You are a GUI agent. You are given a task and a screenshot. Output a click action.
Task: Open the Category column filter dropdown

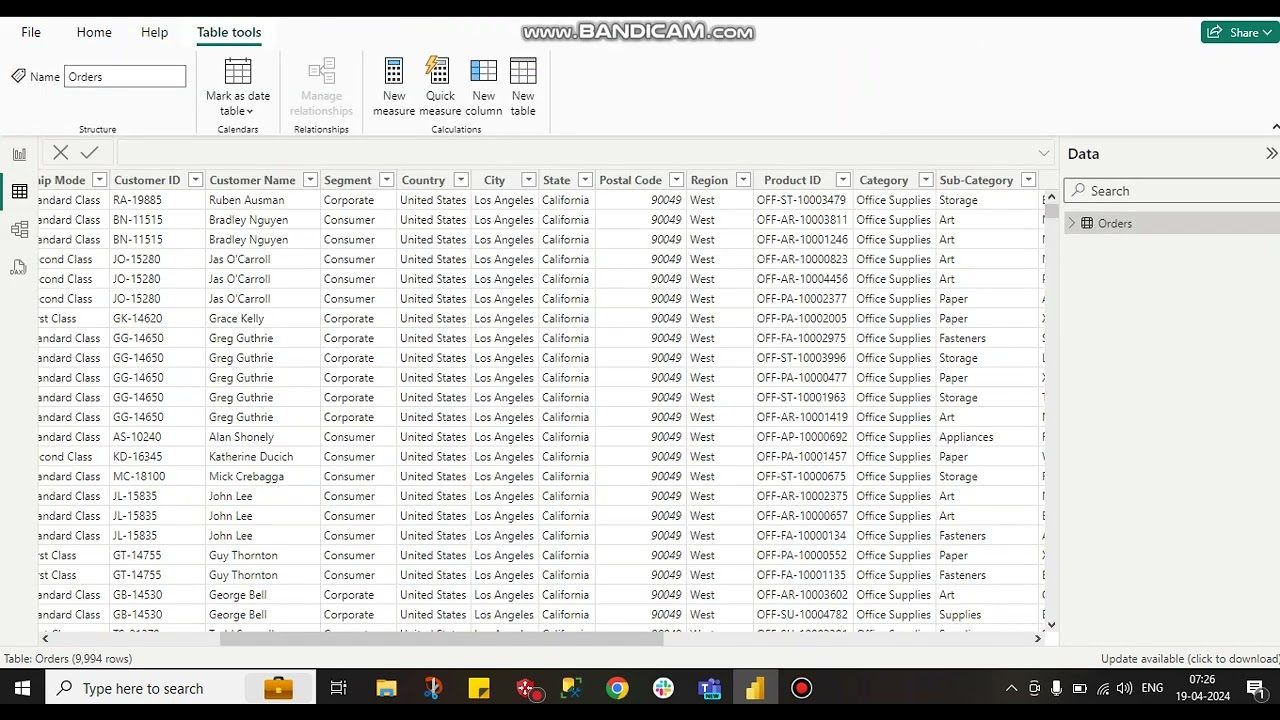[x=926, y=180]
